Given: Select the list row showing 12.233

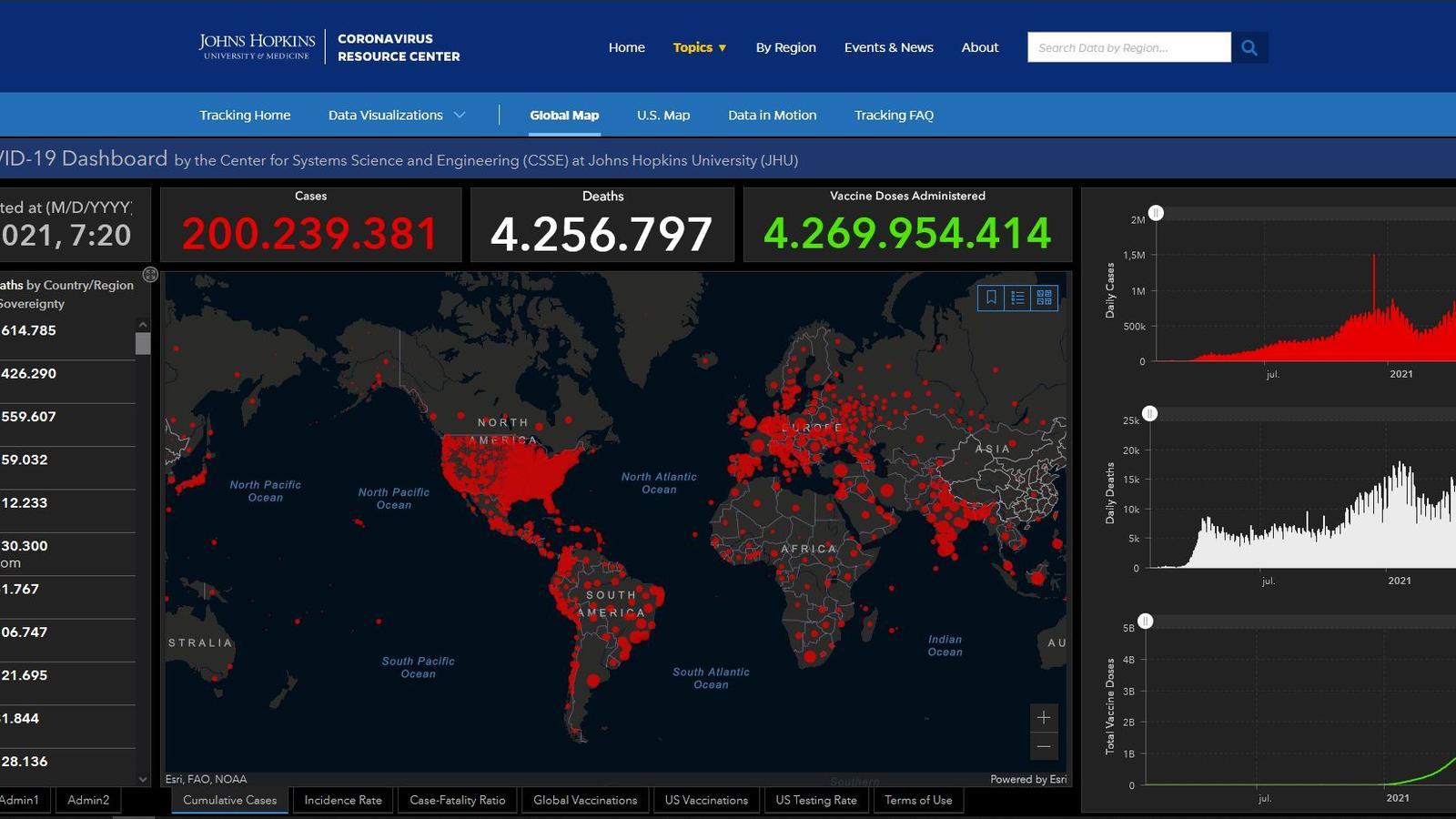Looking at the screenshot, I should 67,511.
